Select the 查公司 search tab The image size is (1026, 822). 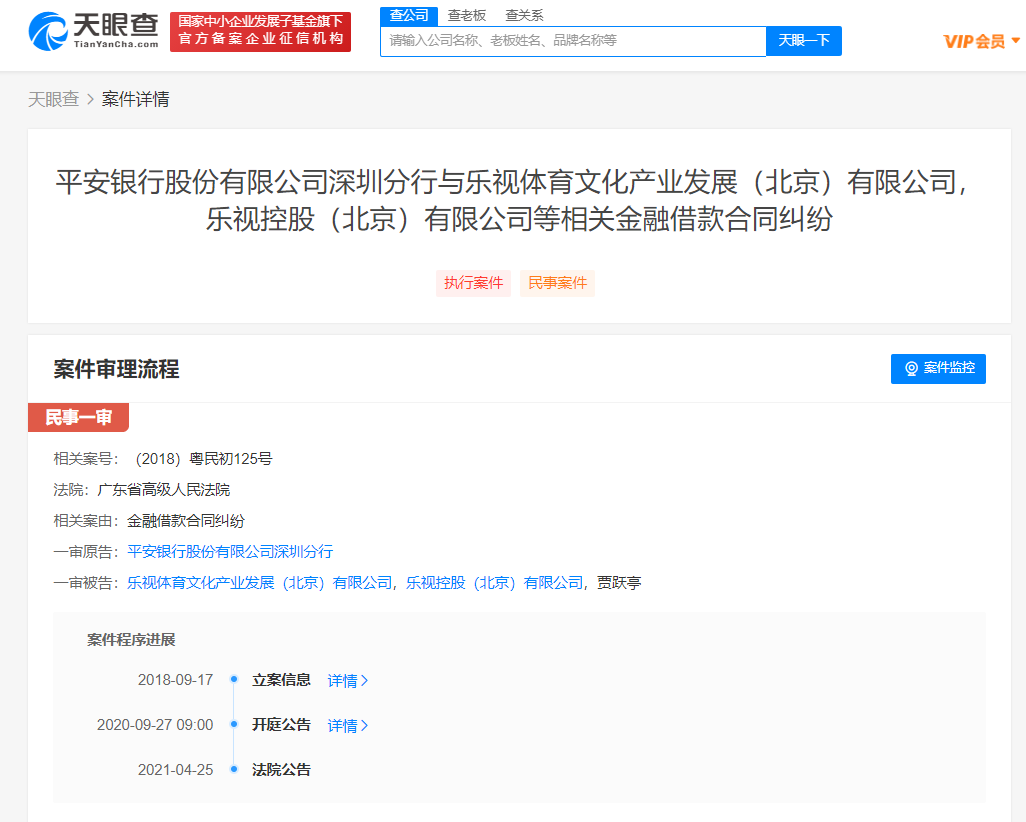408,15
